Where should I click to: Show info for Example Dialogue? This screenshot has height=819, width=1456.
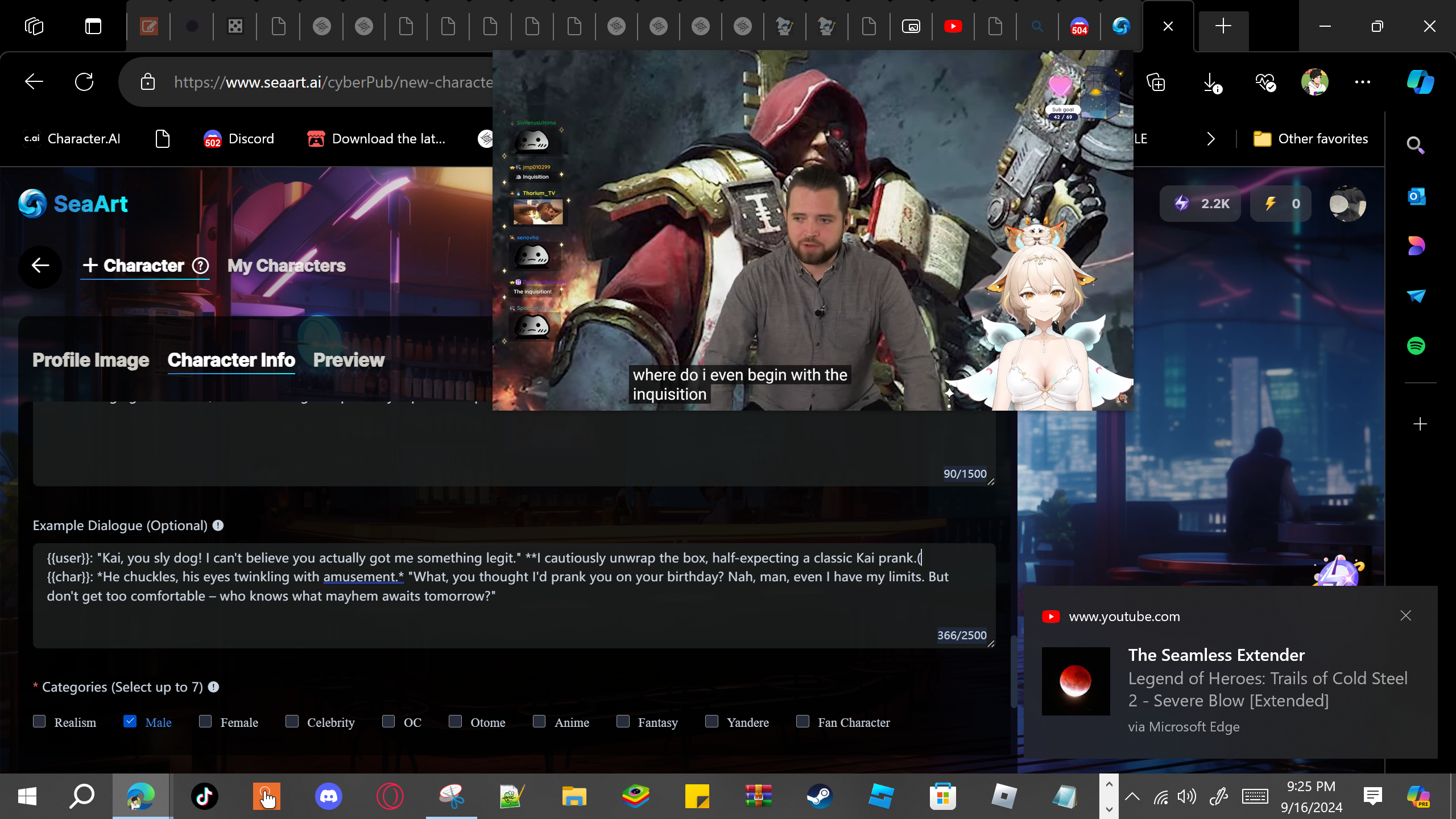(218, 526)
